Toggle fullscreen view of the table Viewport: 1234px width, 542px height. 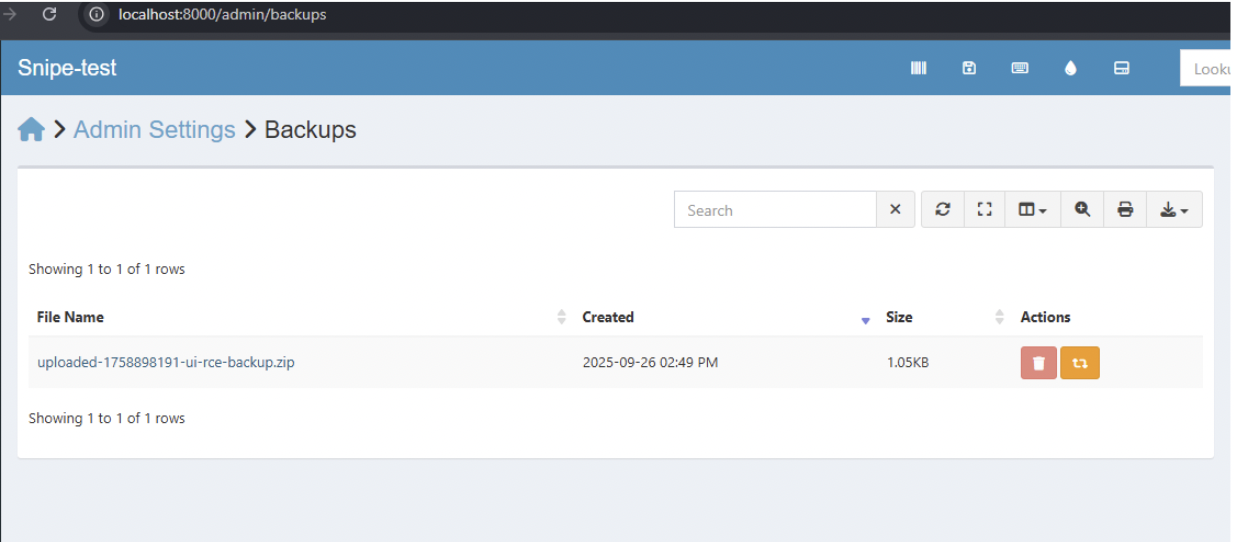point(984,210)
